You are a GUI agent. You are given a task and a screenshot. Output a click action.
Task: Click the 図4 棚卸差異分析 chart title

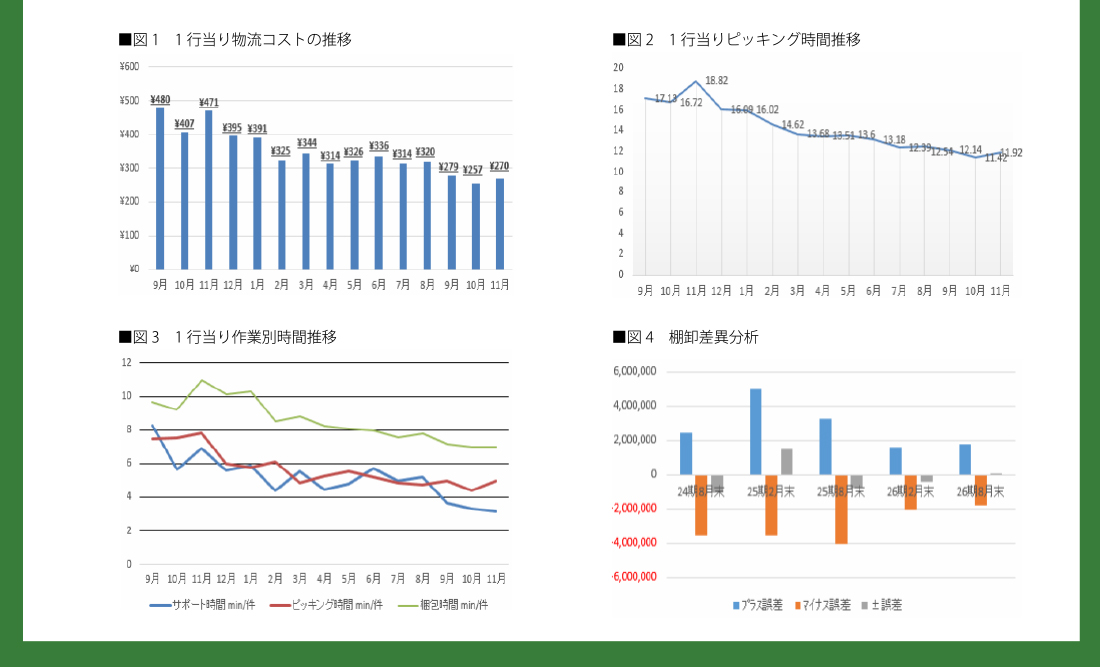pos(685,337)
